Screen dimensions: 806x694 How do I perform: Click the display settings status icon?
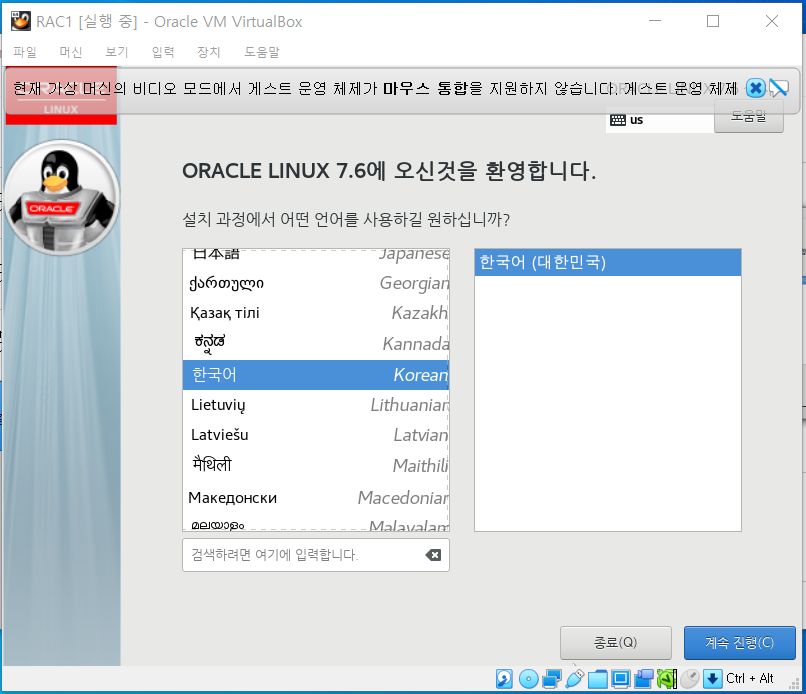(621, 679)
